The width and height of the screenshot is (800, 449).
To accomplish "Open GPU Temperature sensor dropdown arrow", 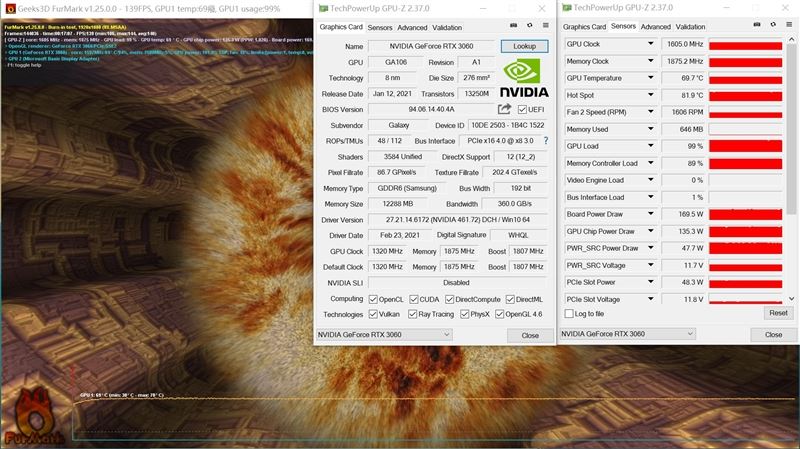I will (x=651, y=78).
